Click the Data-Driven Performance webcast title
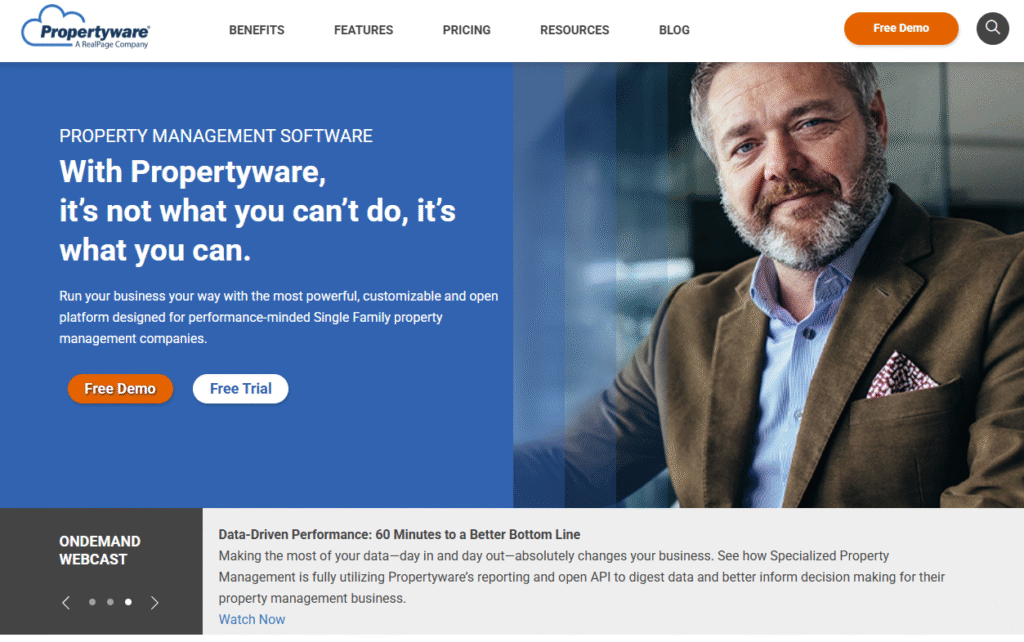The width and height of the screenshot is (1024, 642). click(x=399, y=534)
